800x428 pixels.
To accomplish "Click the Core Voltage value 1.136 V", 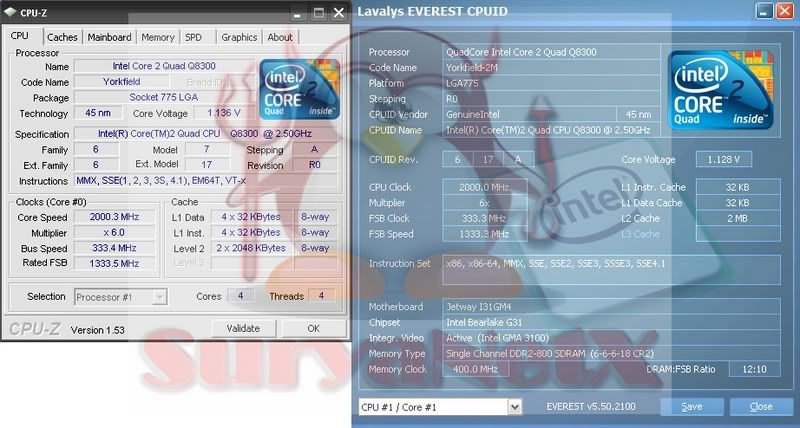I will point(224,113).
